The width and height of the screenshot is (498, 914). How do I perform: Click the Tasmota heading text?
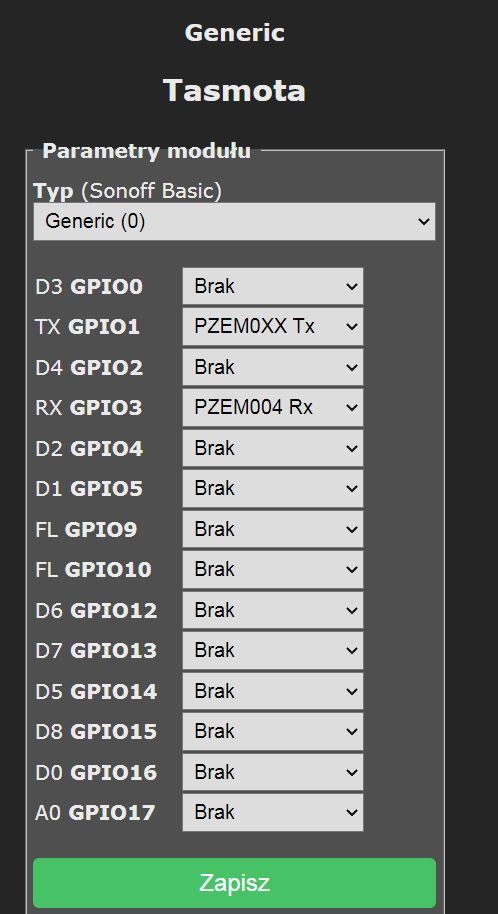point(234,91)
